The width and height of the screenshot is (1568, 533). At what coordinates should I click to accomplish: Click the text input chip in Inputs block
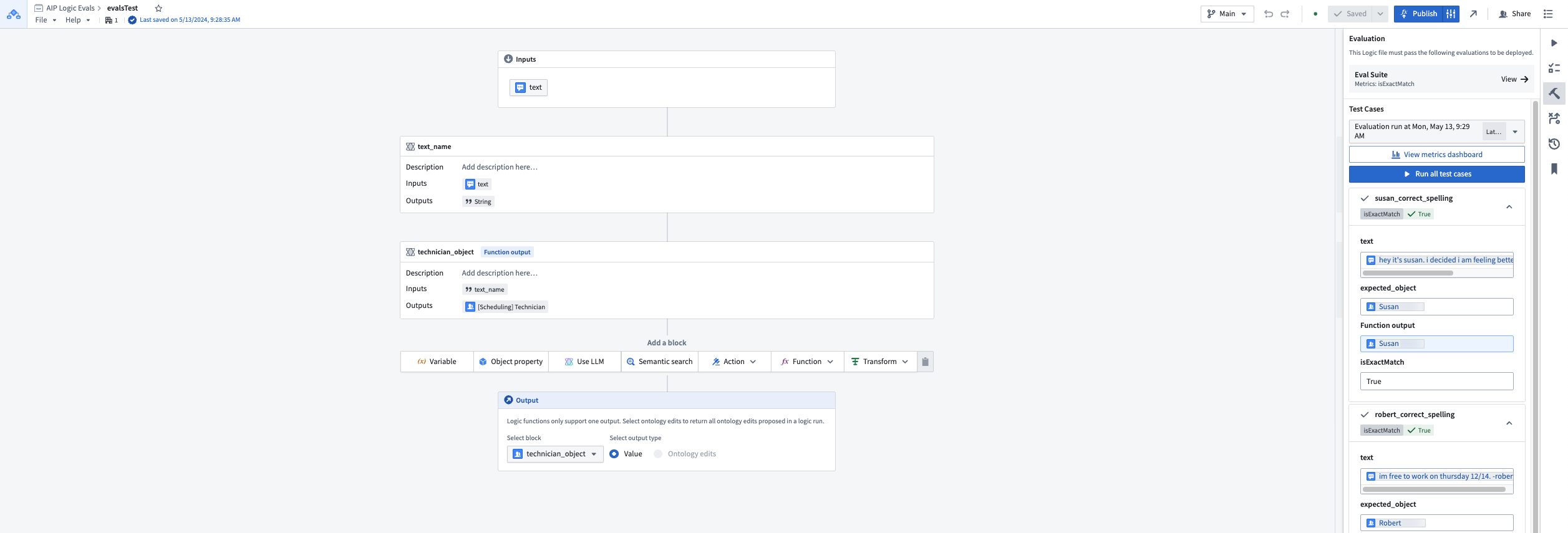(x=528, y=87)
